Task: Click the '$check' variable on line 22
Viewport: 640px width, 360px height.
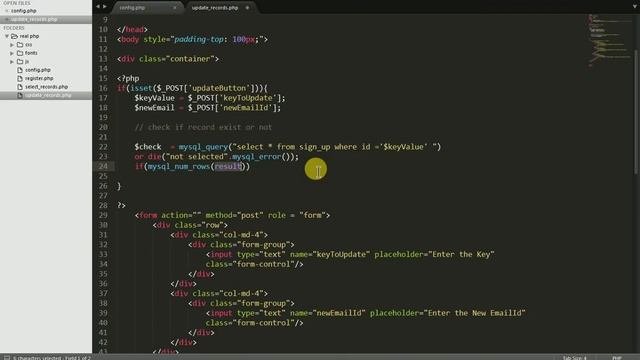Action: 148,147
